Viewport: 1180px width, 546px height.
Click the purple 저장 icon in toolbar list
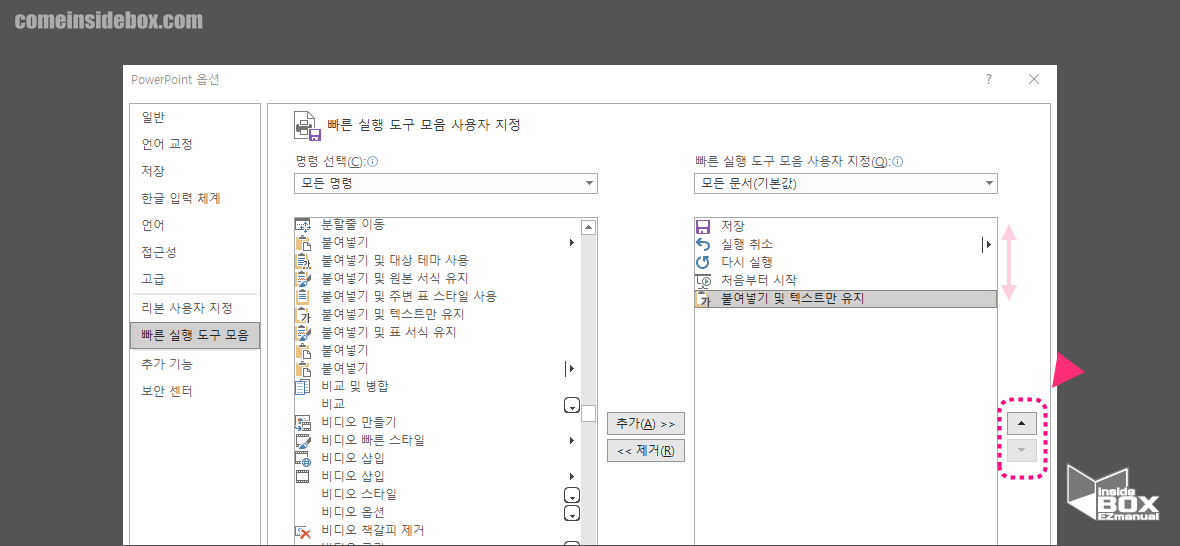tap(703, 226)
